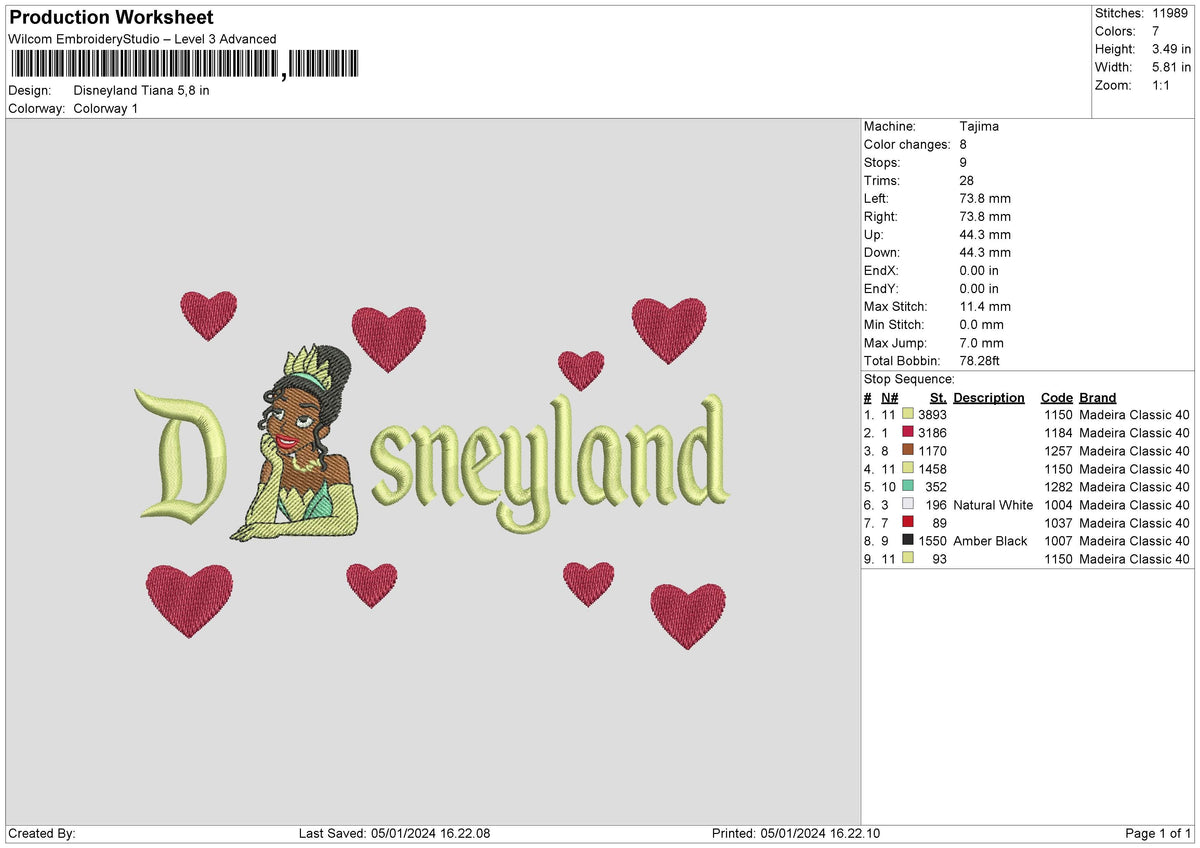Click the "Colorway 1" value

click(x=106, y=108)
